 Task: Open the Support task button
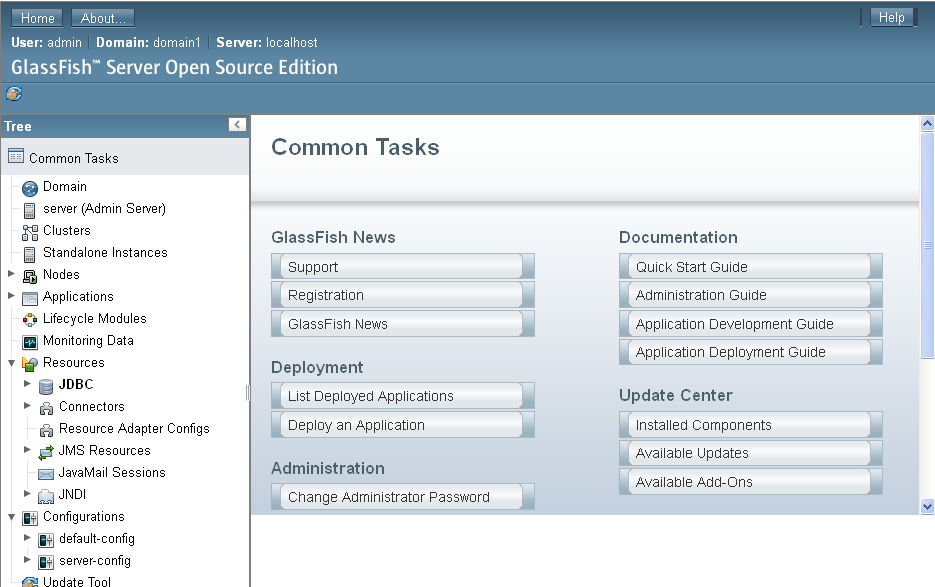(x=403, y=266)
